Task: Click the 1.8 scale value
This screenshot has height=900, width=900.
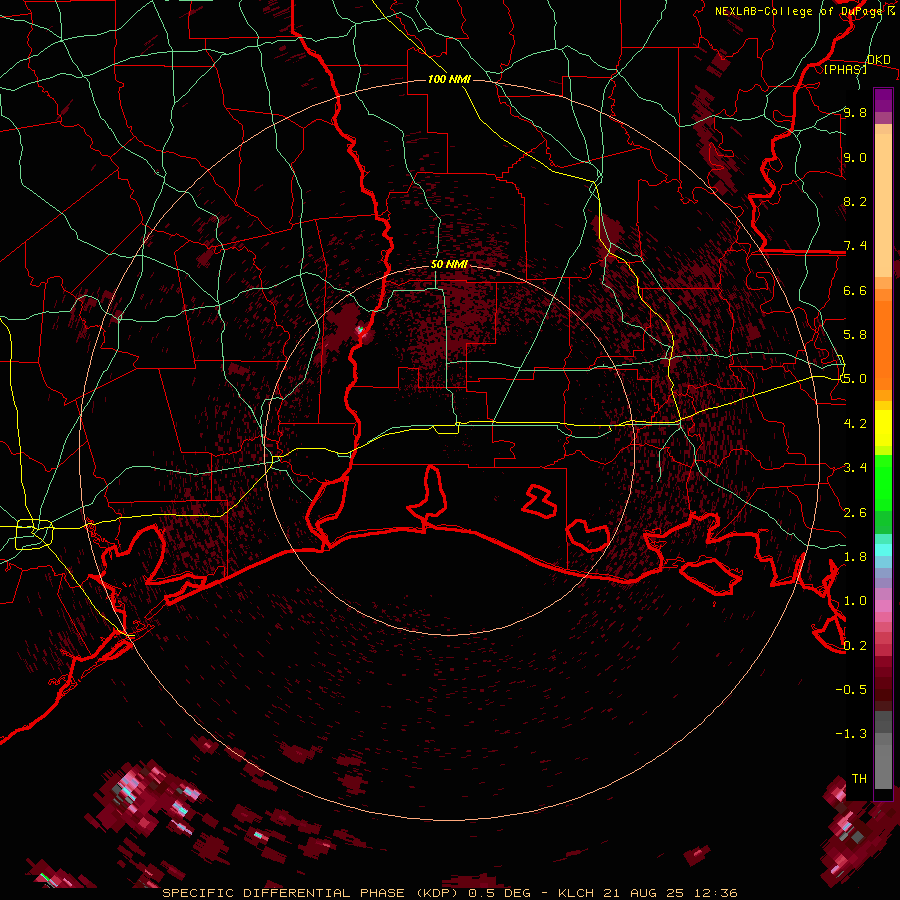Action: (x=855, y=556)
